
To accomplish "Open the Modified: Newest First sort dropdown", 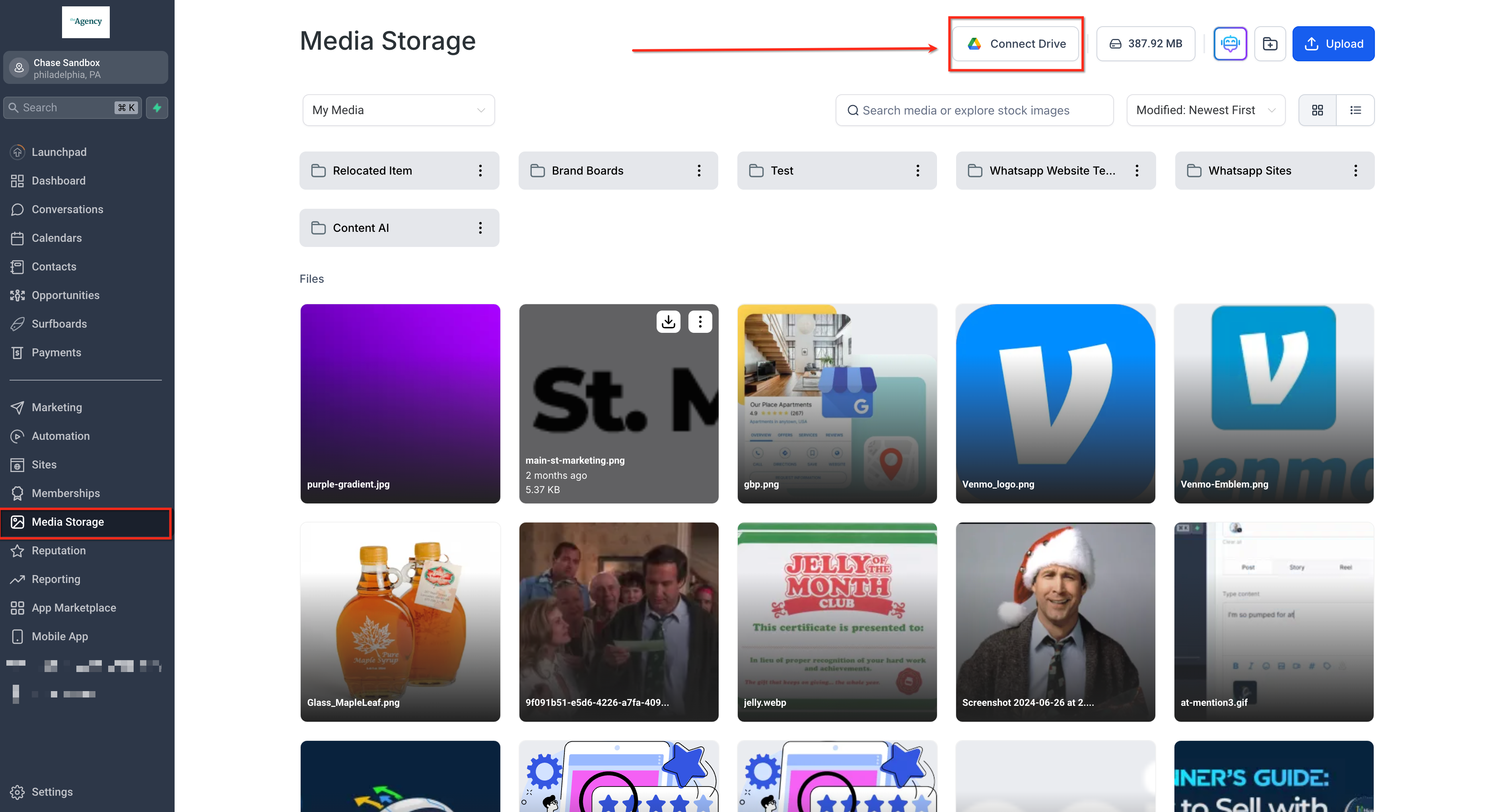I will click(x=1205, y=110).
